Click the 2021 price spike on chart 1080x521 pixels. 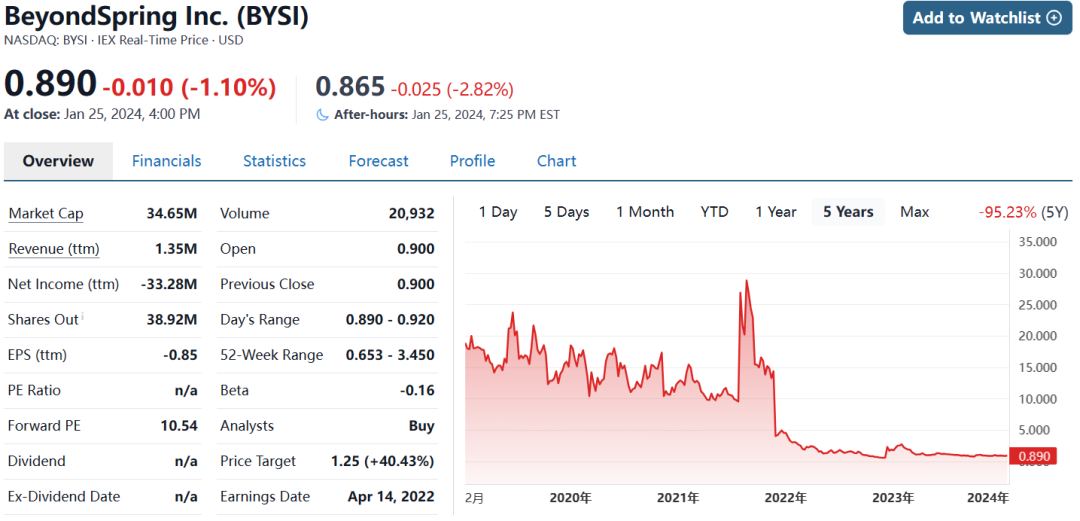coord(746,284)
